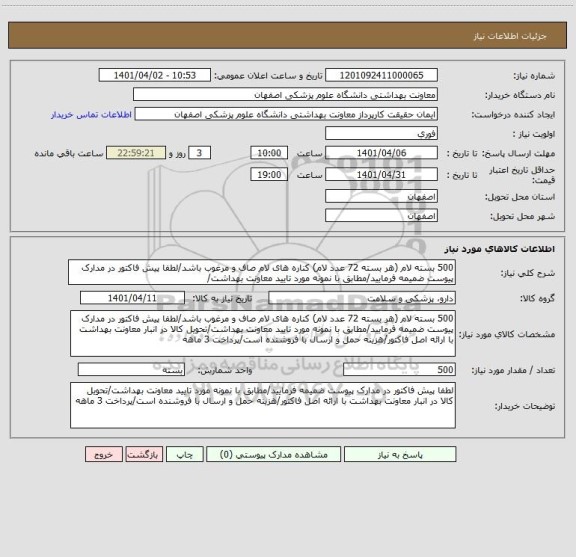Click the ایجاد کننده درخواست label
576x557 pixels.
click(513, 115)
